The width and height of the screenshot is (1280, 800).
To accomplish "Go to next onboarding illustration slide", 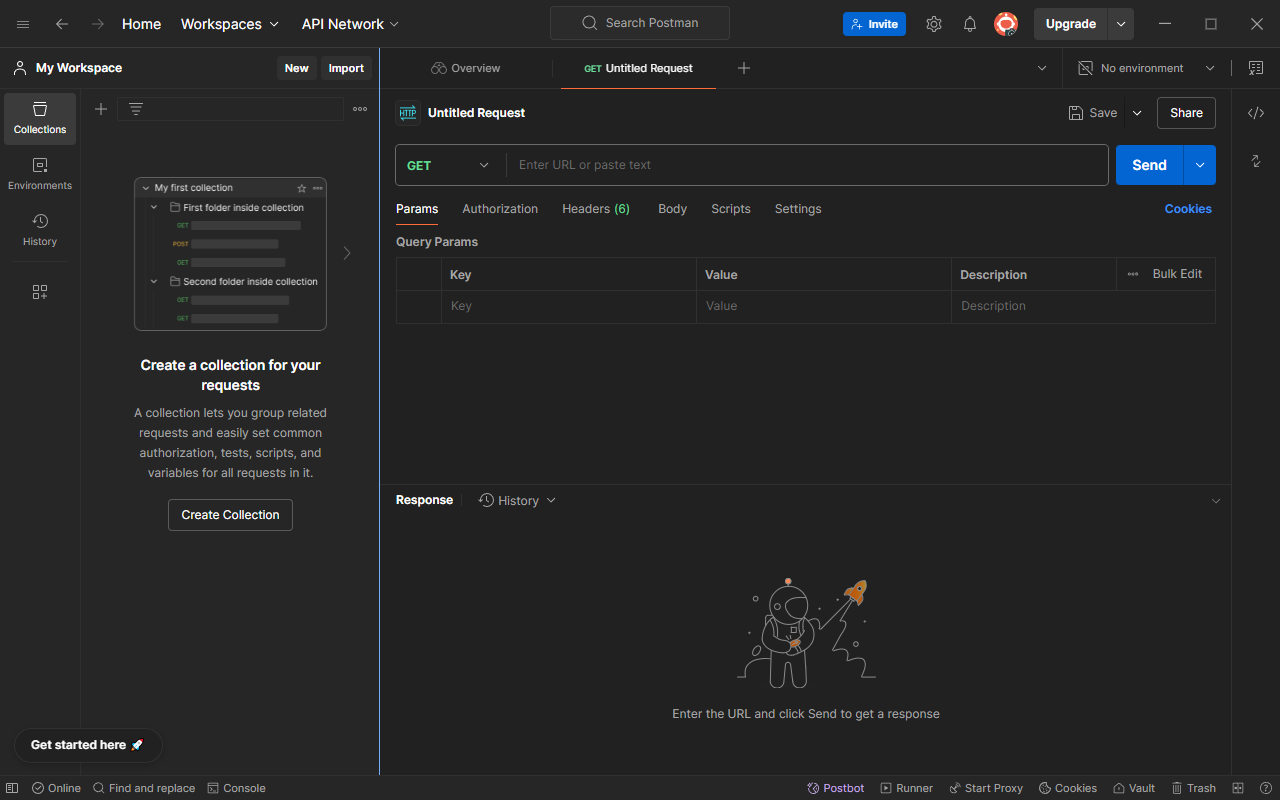I will click(x=347, y=253).
